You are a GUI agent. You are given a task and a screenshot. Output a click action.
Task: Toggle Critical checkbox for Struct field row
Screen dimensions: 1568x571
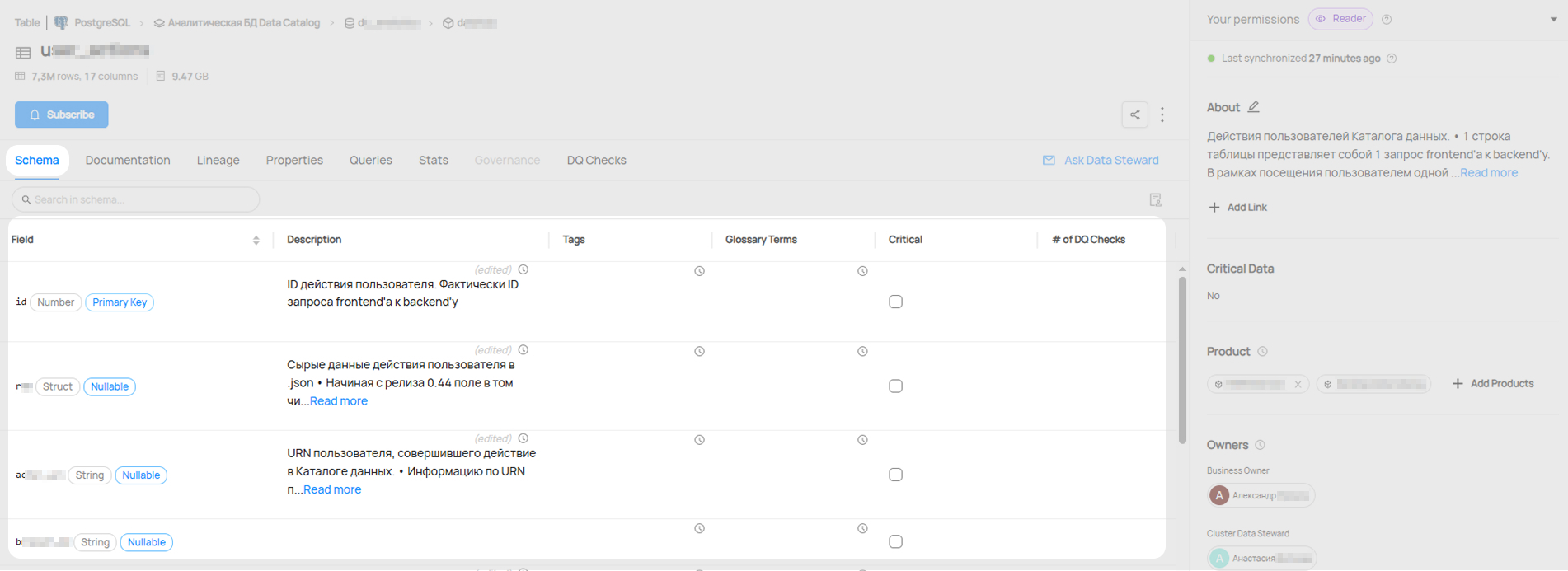[x=895, y=386]
